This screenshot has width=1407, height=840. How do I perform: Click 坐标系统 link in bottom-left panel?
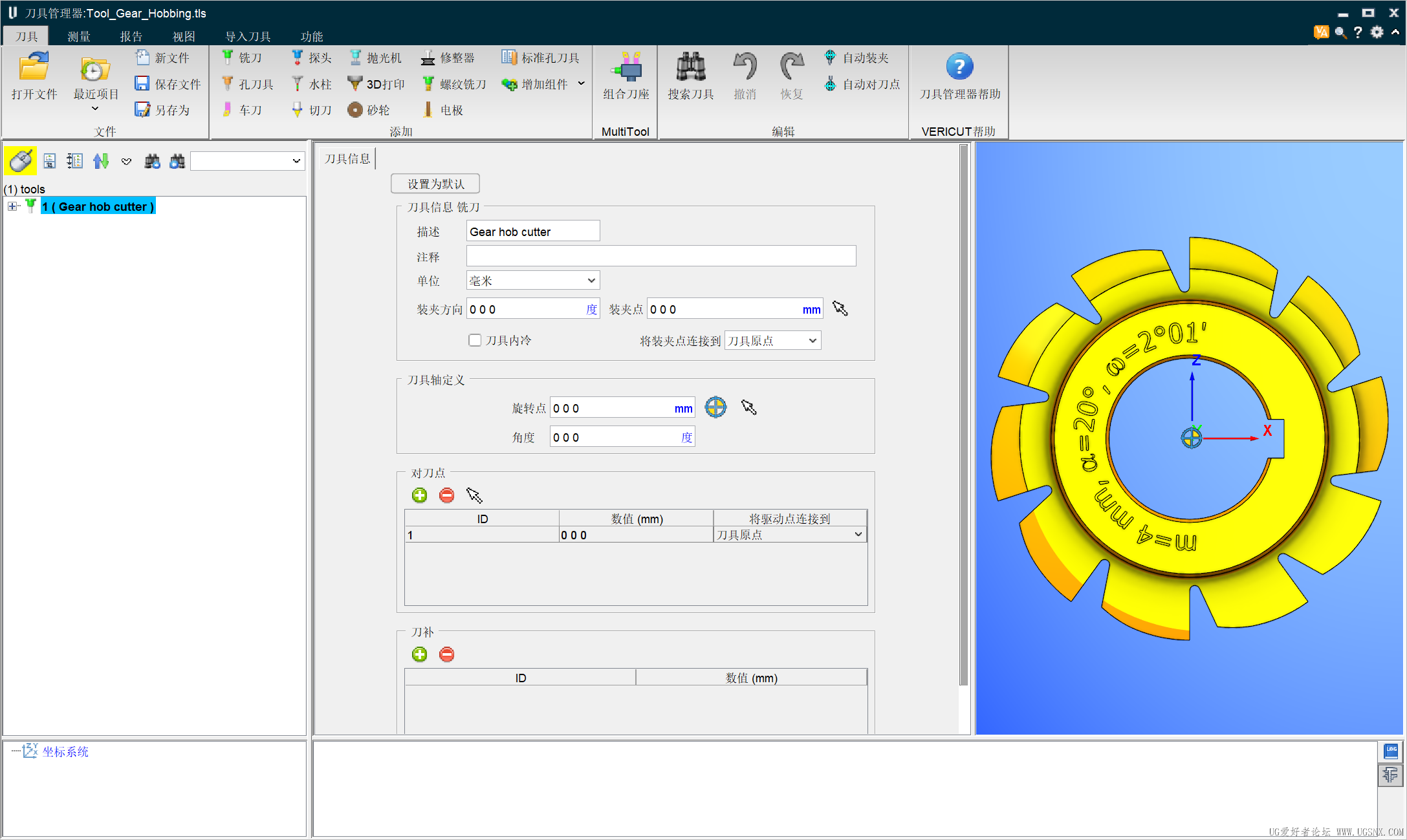tap(65, 751)
